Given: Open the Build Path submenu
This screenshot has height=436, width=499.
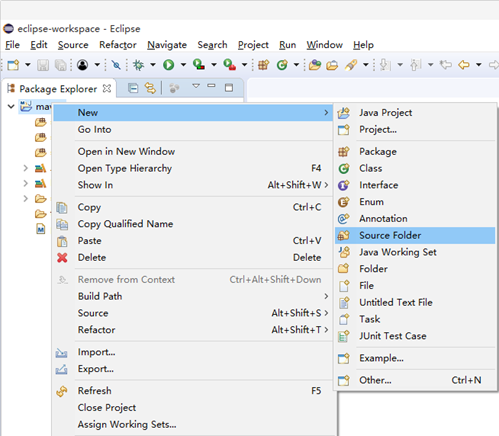Looking at the screenshot, I should [x=193, y=296].
